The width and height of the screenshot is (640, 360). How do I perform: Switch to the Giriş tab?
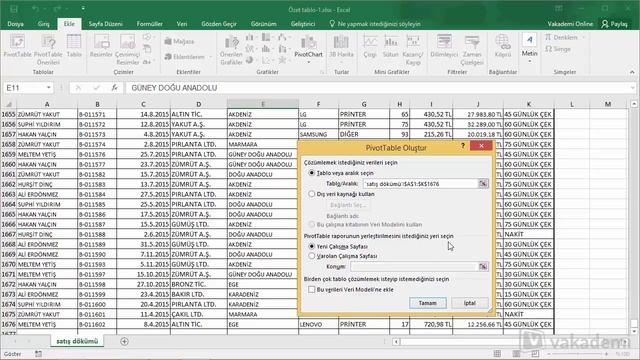pos(43,24)
